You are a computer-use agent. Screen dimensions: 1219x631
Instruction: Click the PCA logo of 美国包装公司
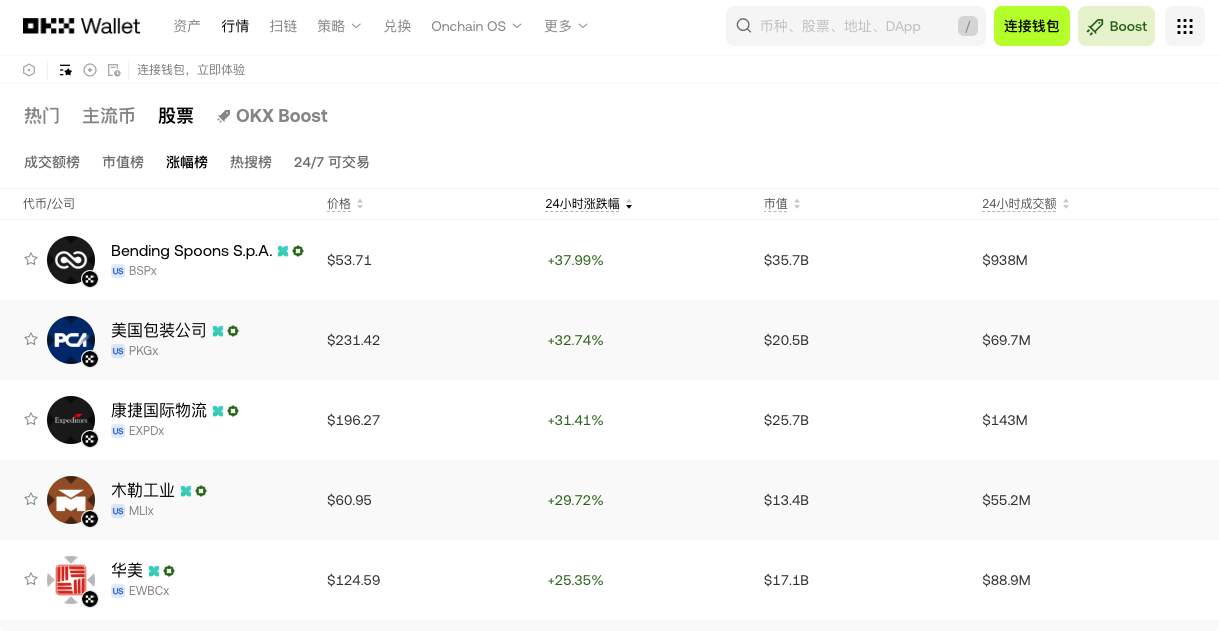tap(71, 340)
